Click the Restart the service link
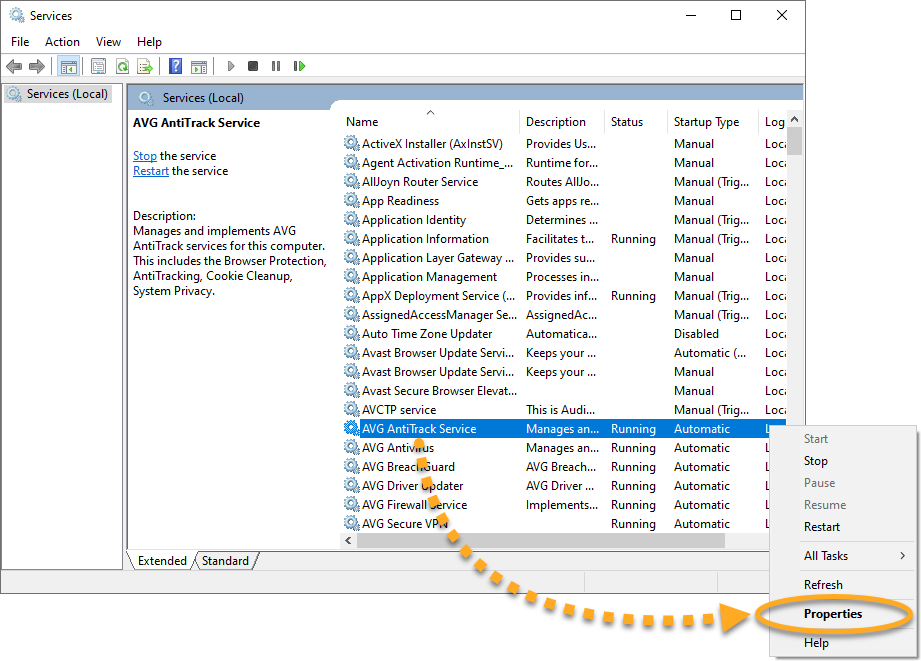 click(x=150, y=171)
